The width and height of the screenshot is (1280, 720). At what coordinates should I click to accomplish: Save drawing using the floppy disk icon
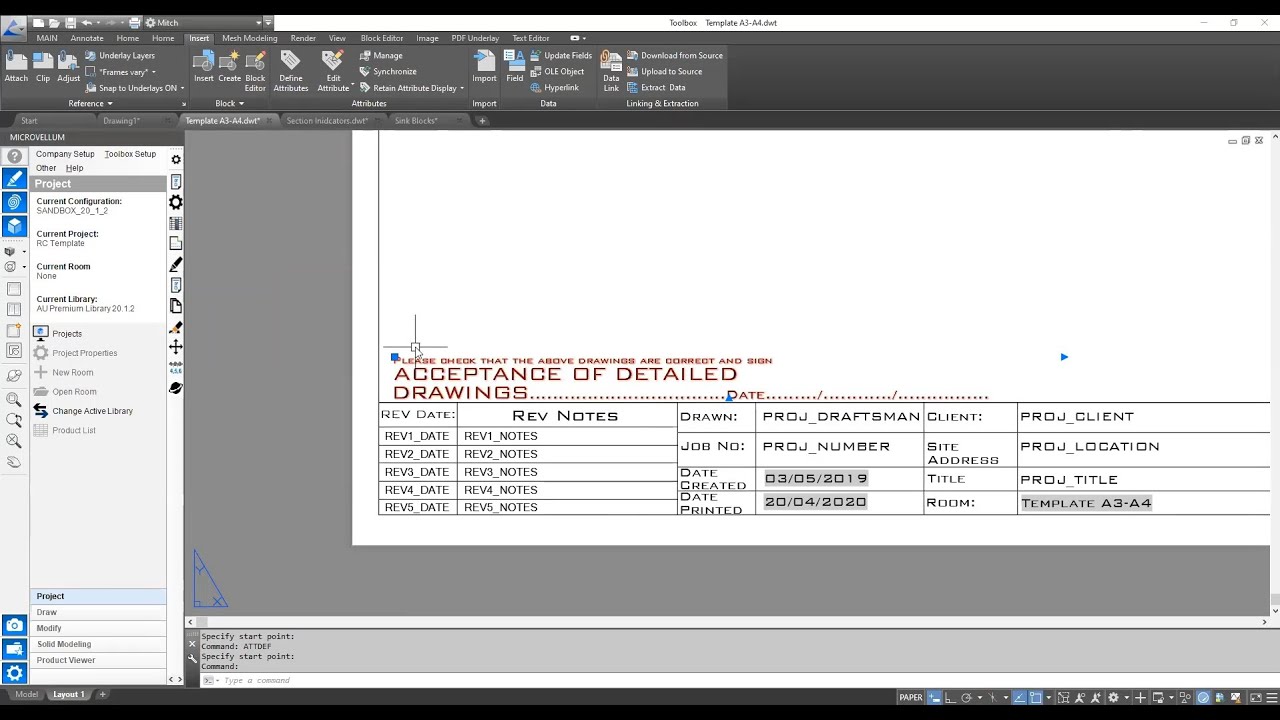pyautogui.click(x=70, y=22)
